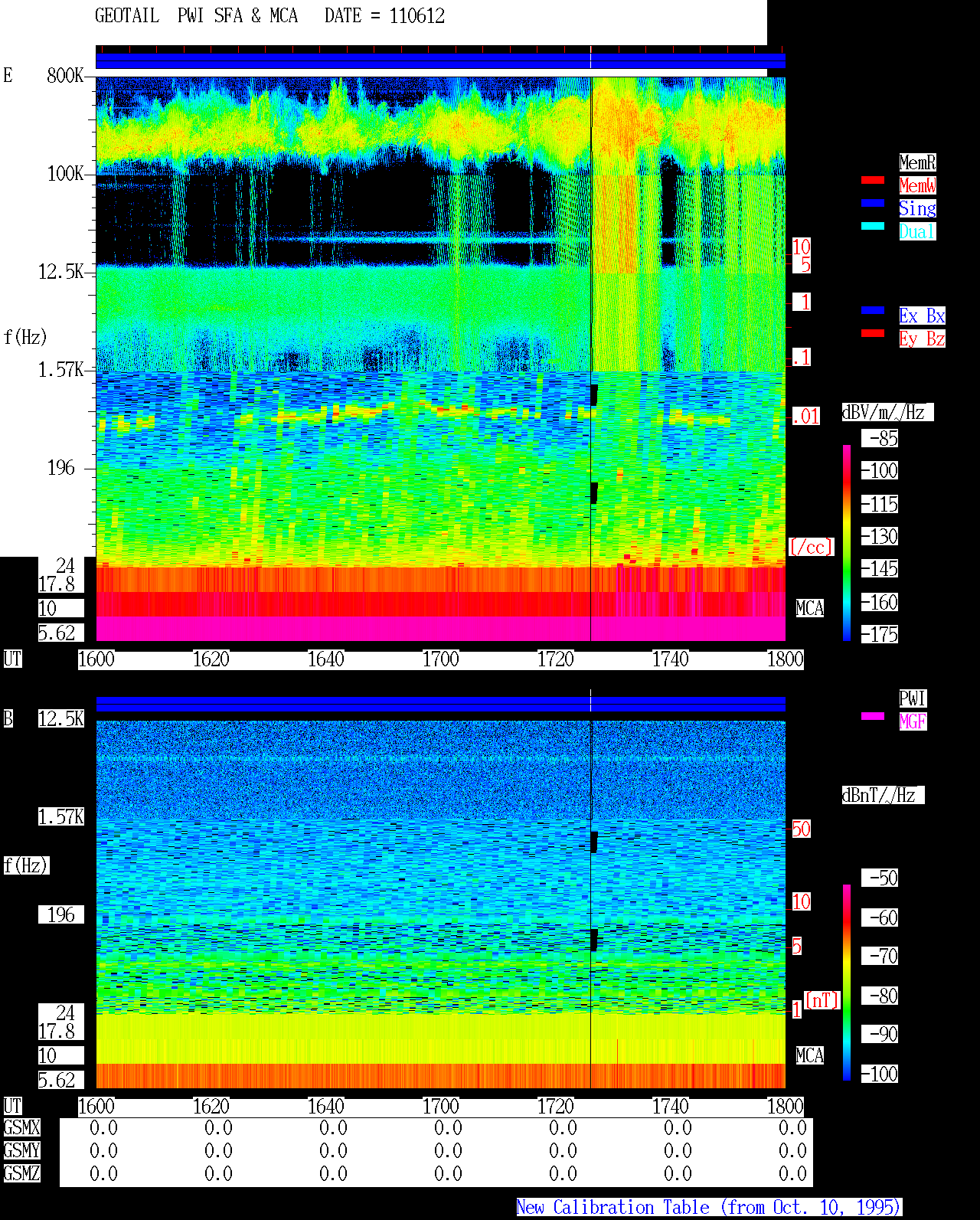Viewport: 980px width, 1220px height.
Task: Click the dBnT/√Hz color scale bar
Action: point(847,983)
